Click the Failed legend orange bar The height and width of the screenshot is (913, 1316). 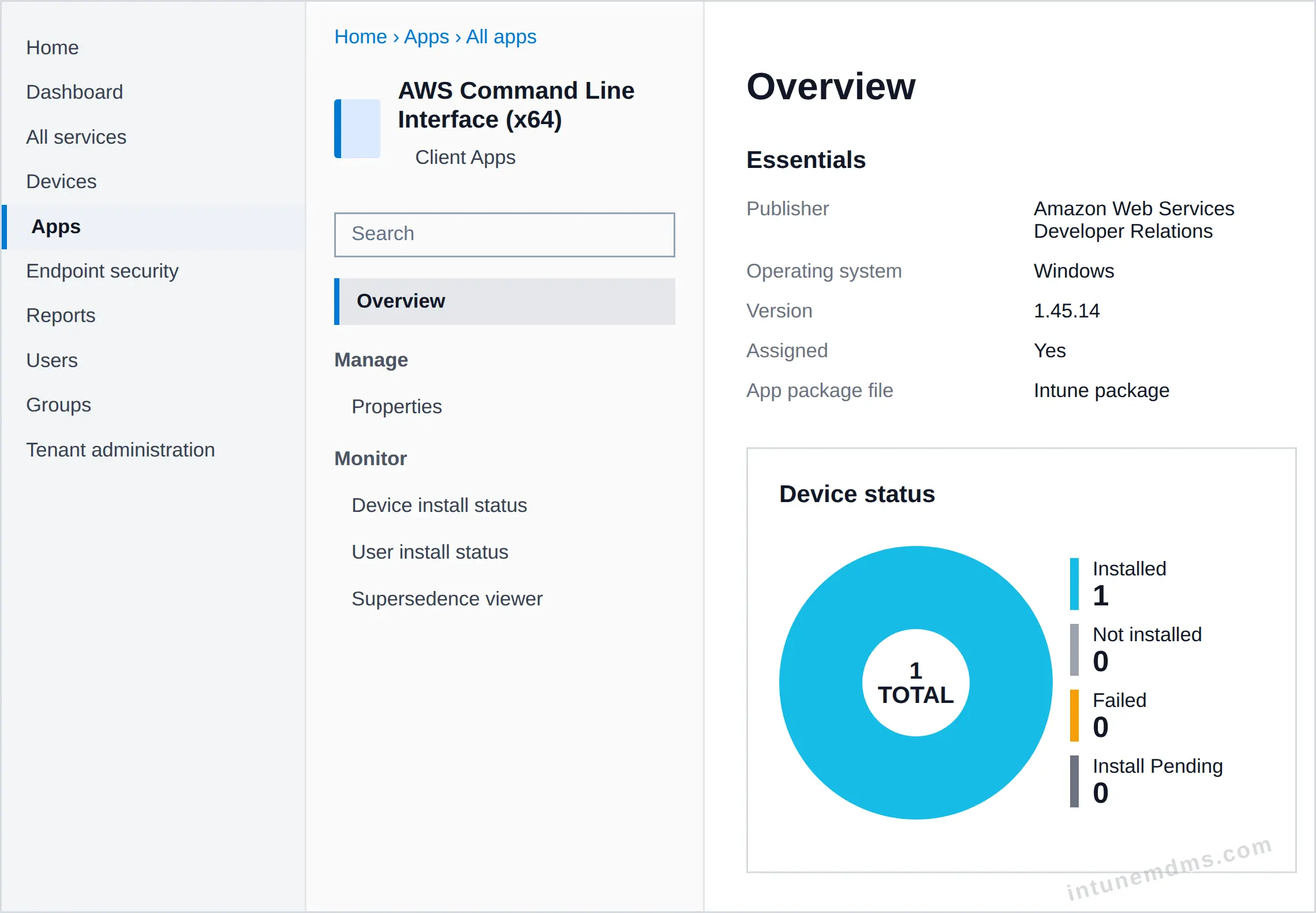tap(1074, 715)
